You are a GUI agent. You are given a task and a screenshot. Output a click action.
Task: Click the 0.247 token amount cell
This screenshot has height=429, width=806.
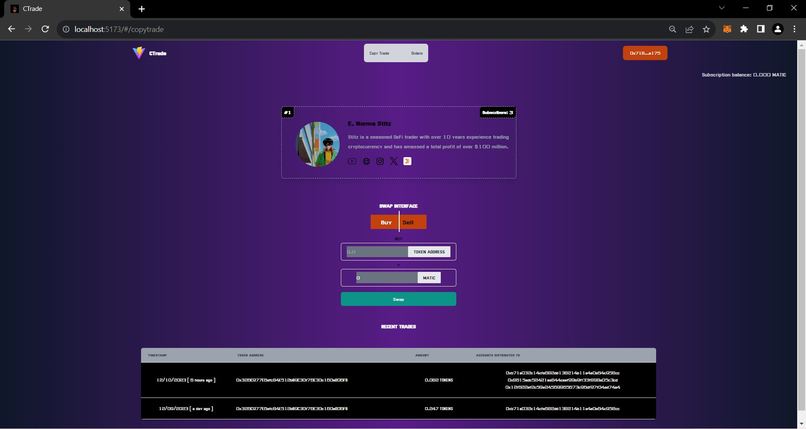(x=439, y=408)
